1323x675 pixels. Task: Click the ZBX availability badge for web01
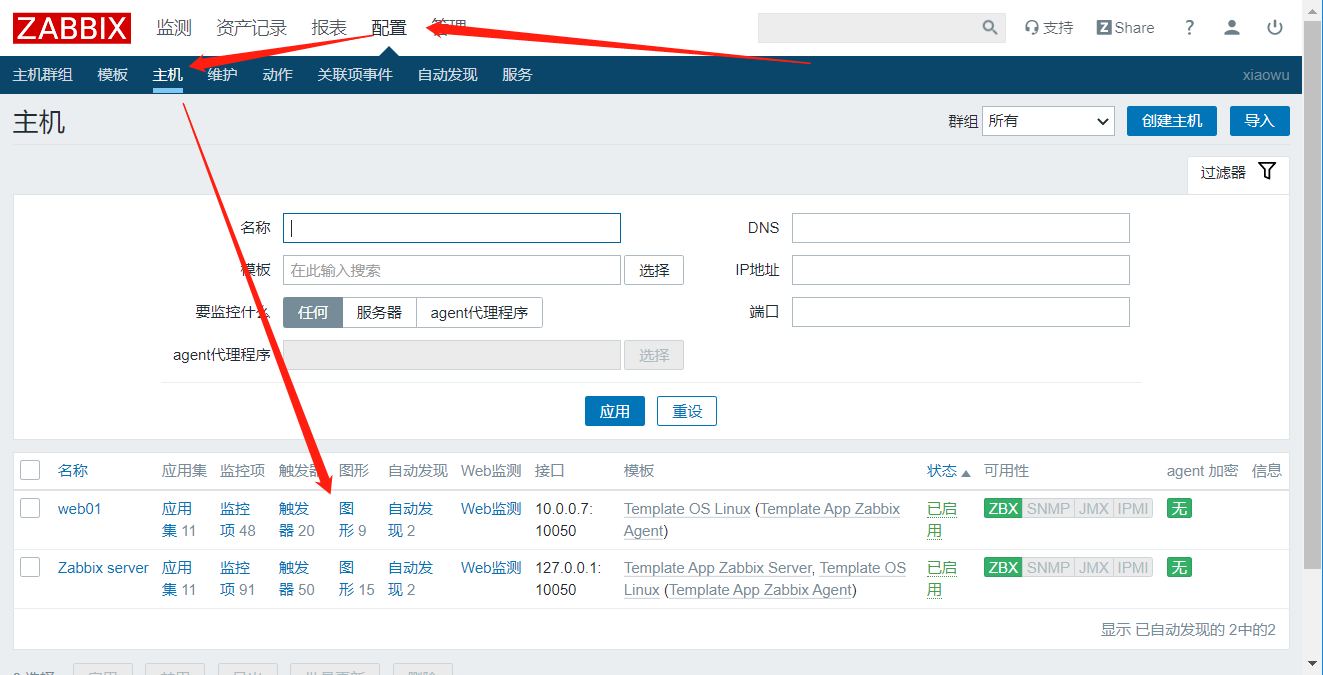(x=1003, y=509)
